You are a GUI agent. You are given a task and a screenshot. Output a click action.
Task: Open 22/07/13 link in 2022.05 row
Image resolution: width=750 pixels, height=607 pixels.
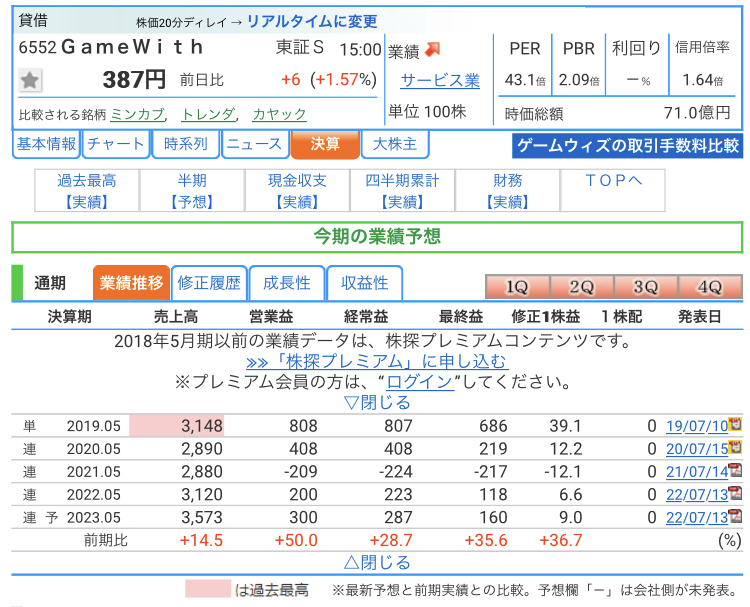coord(697,495)
